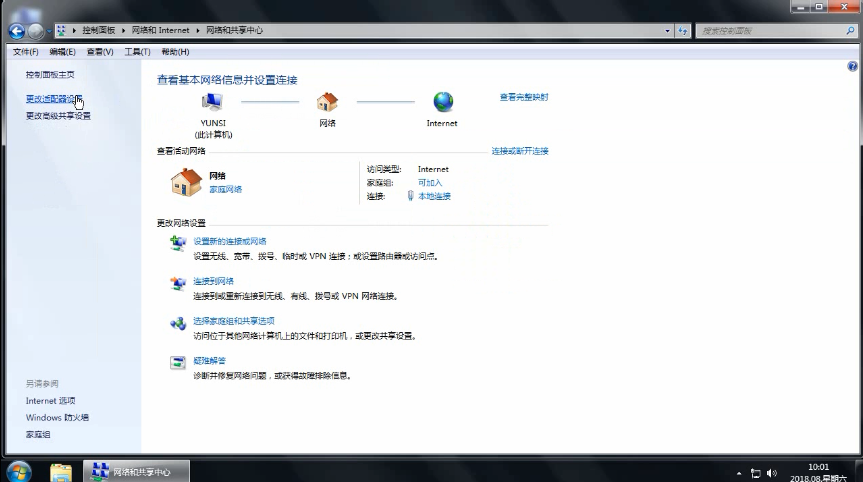Expand the address bar history dropdown arrow
Viewport: 863px width, 482px height.
pyautogui.click(x=667, y=31)
